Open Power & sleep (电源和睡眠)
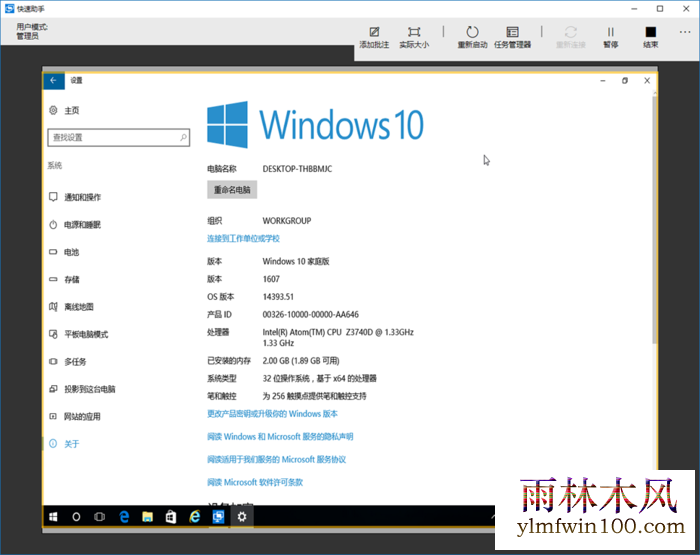The image size is (700, 555). click(75, 225)
